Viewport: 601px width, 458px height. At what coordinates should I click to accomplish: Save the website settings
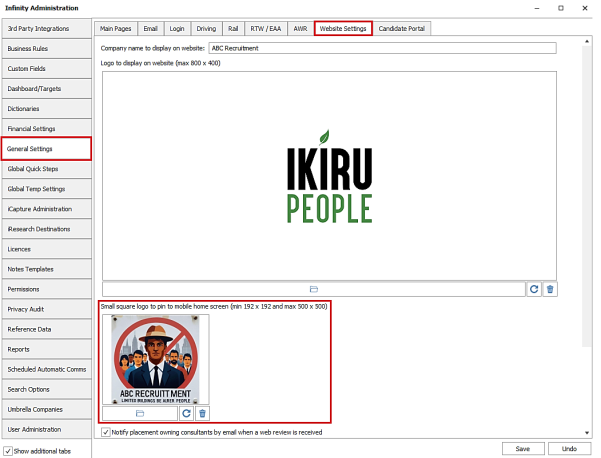pyautogui.click(x=523, y=448)
